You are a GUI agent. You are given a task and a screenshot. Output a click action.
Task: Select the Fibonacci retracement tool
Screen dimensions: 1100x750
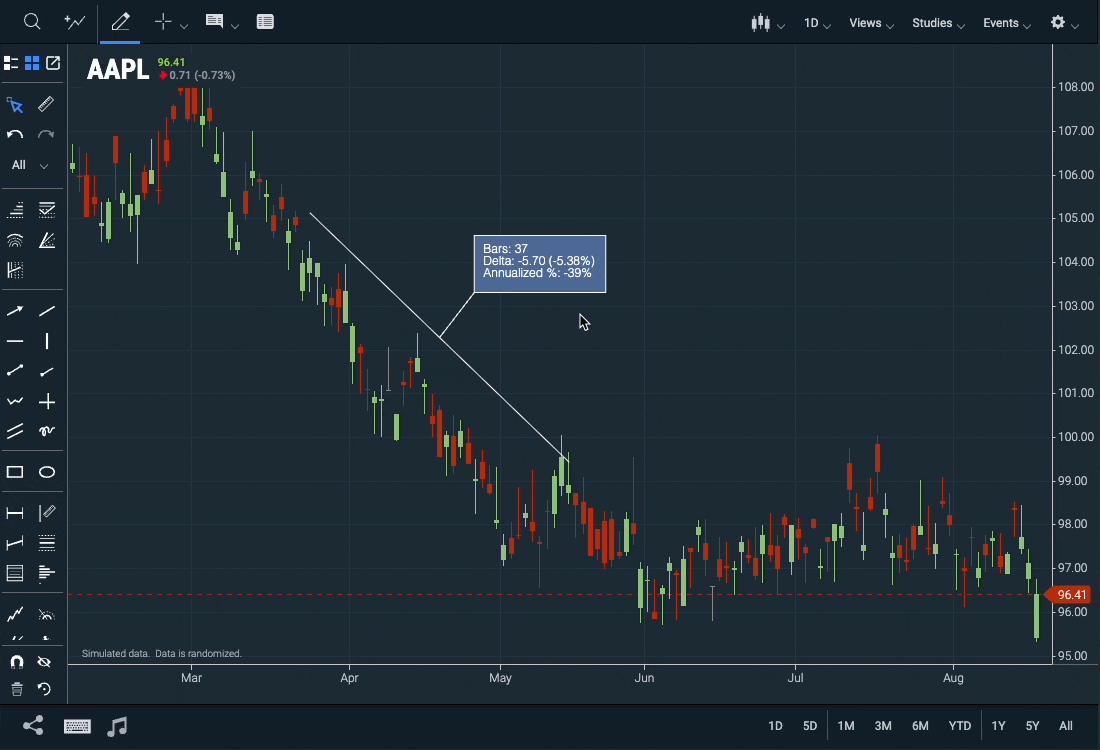coord(15,209)
